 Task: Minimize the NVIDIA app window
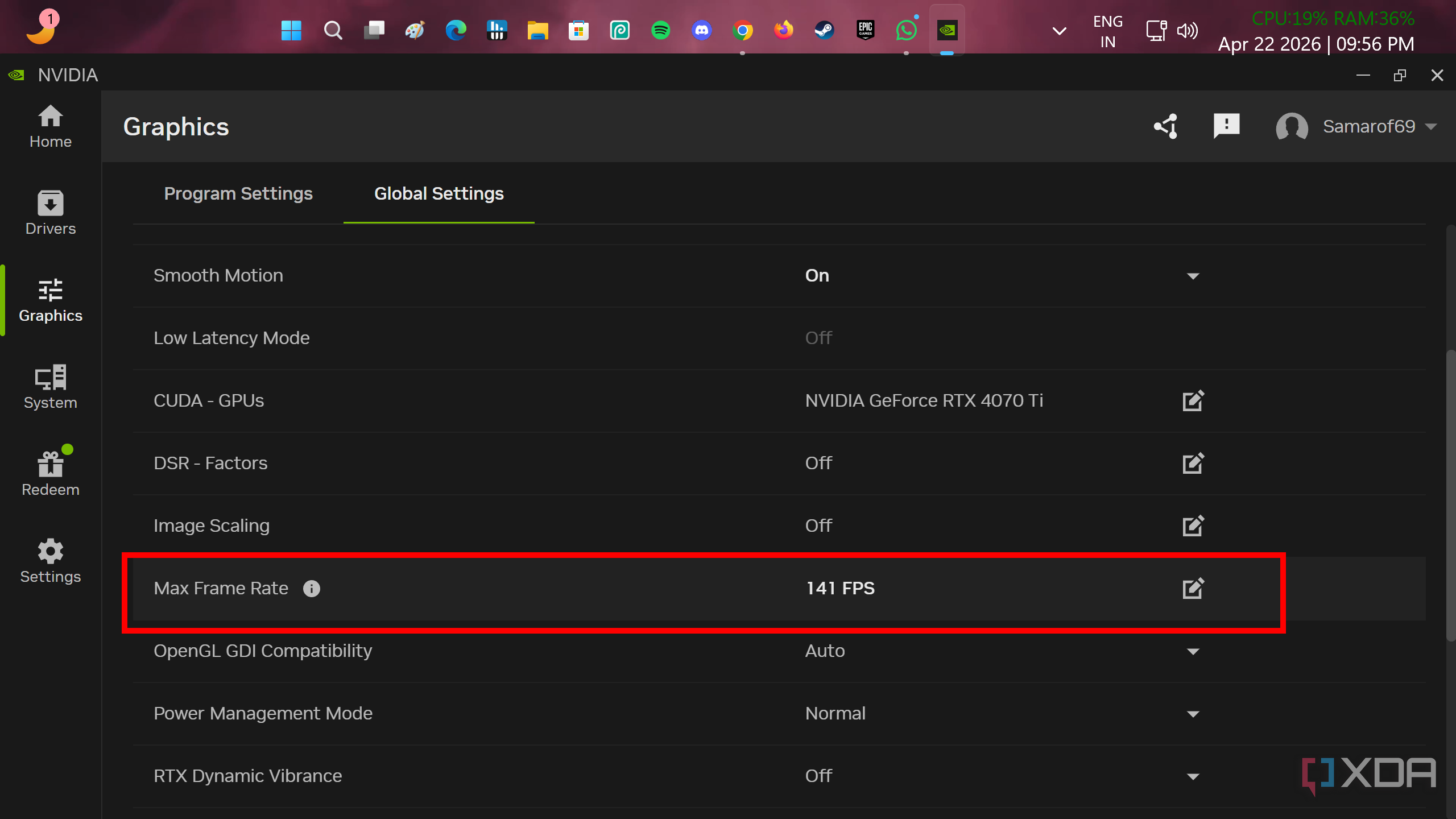coord(1363,75)
